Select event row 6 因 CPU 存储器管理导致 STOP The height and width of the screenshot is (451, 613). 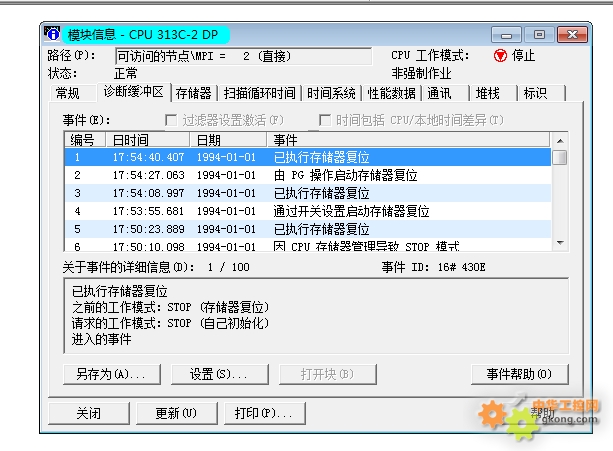pyautogui.click(x=308, y=245)
